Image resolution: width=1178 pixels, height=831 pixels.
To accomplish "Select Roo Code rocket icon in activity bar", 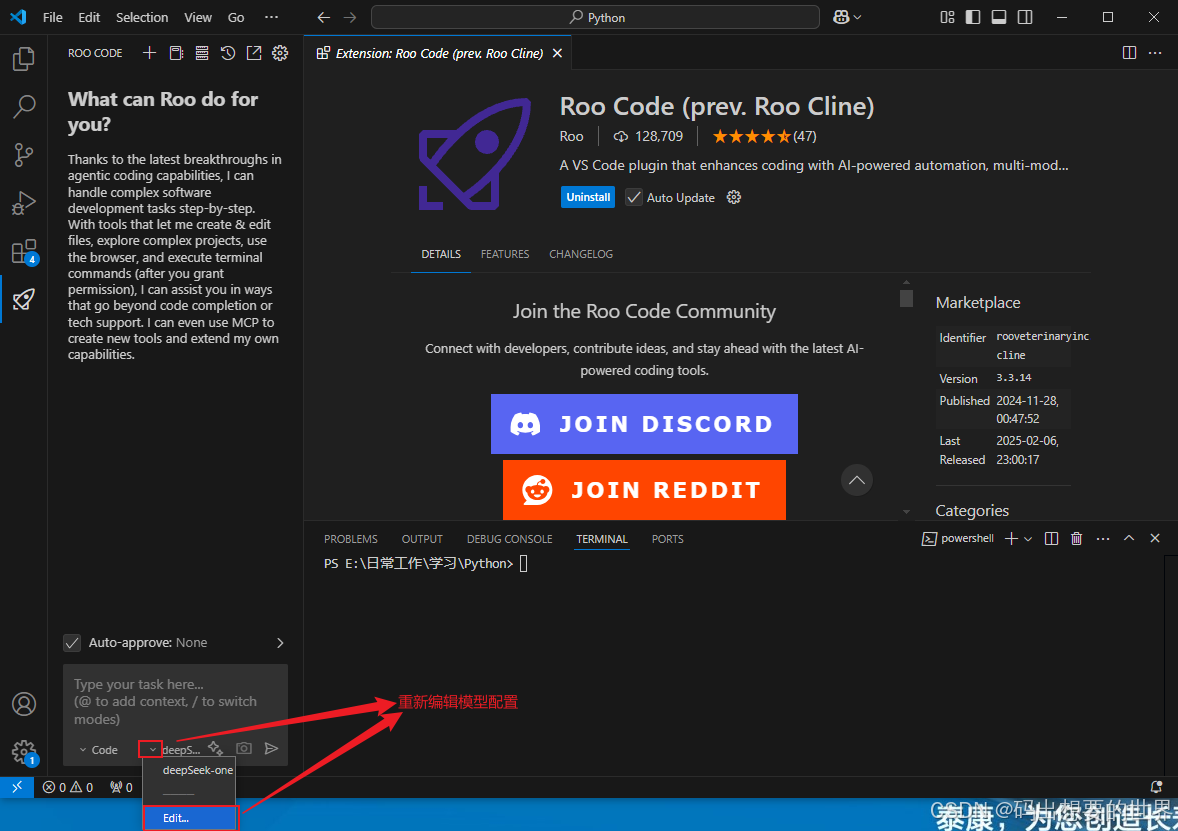I will click(x=23, y=299).
